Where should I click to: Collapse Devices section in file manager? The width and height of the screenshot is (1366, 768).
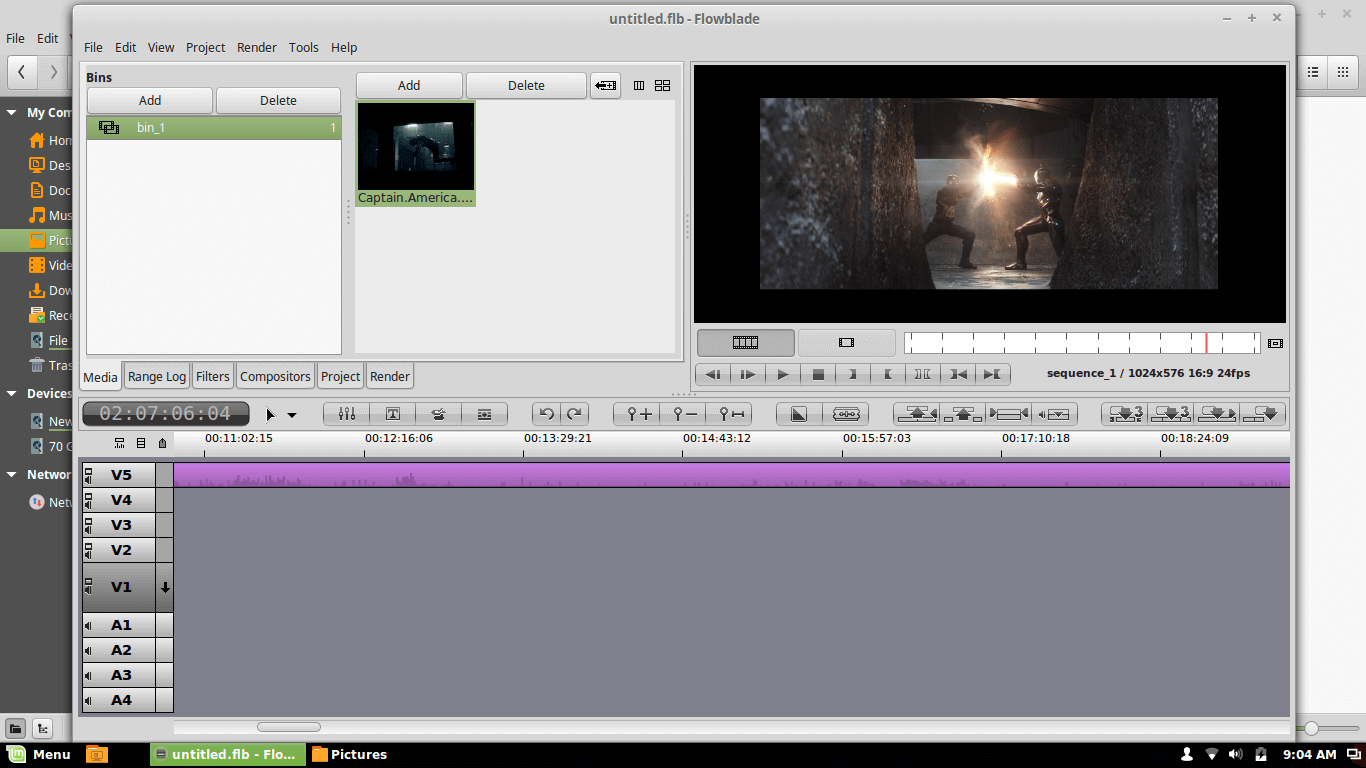[x=12, y=394]
